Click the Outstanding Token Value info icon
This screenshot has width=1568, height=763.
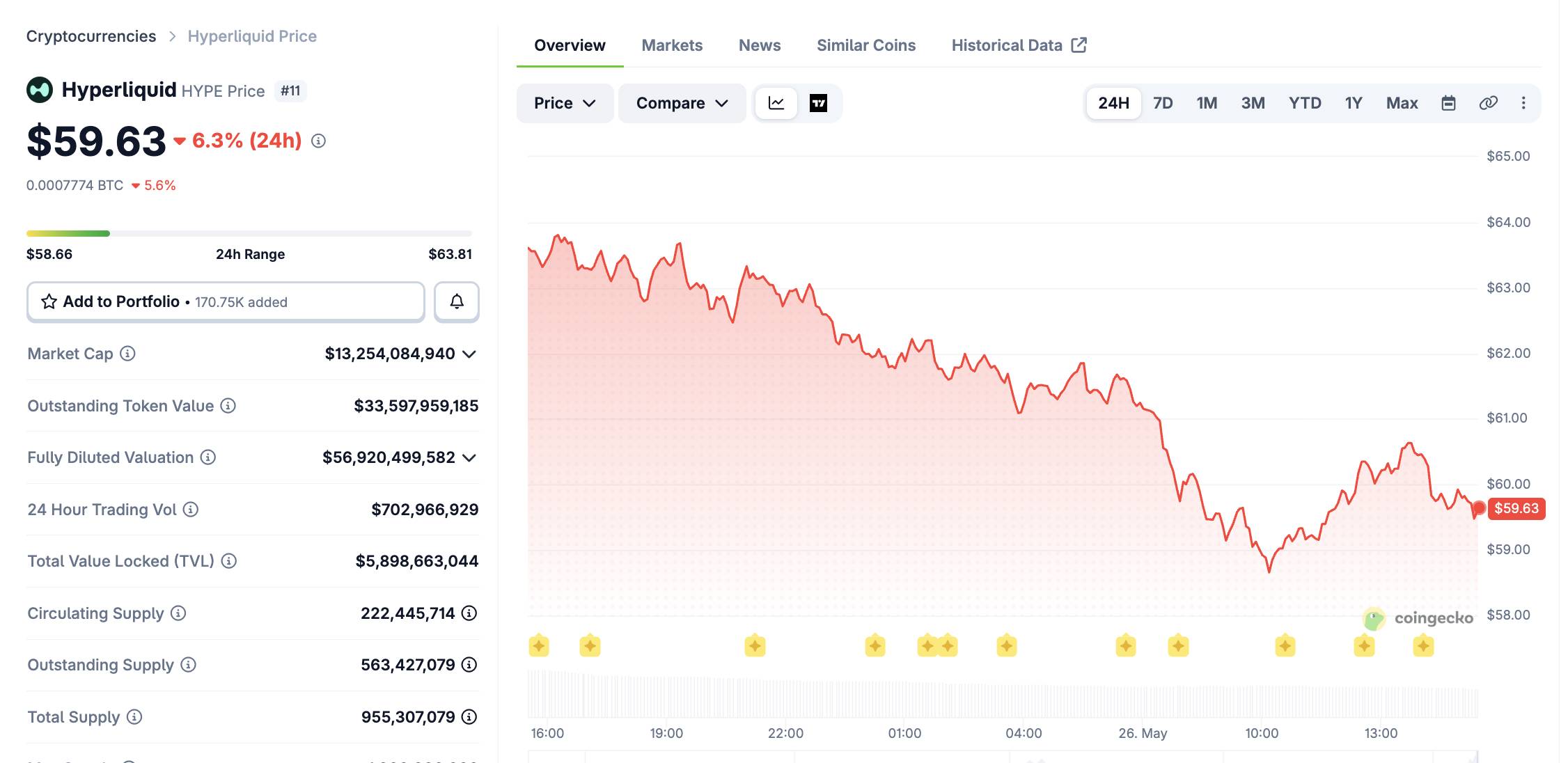coord(228,405)
